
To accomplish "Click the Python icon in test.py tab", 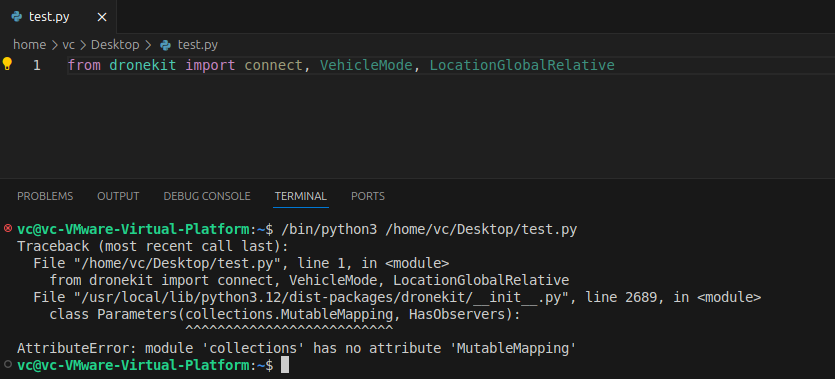I will click(16, 17).
